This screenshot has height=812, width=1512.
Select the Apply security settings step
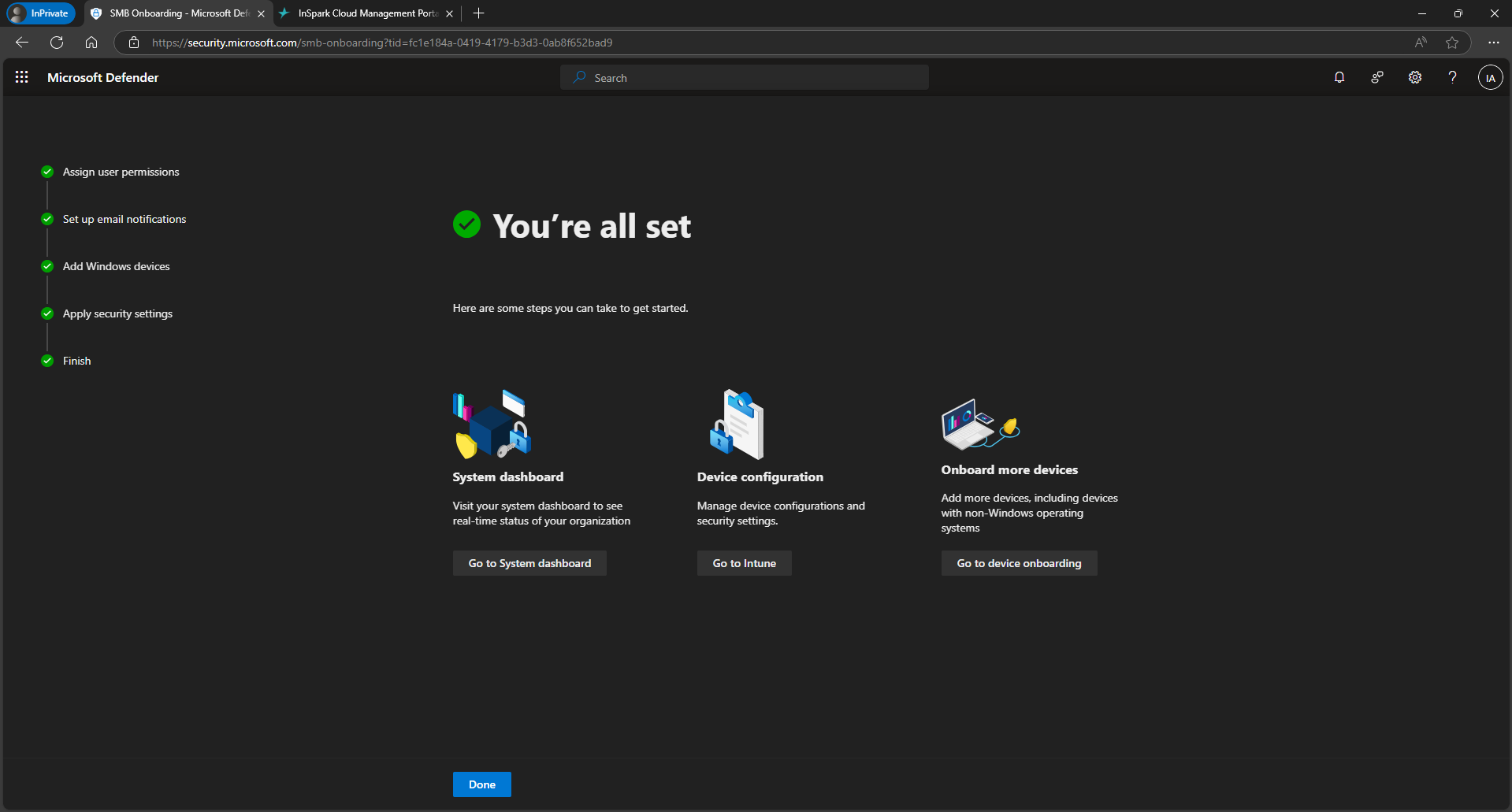pos(117,313)
